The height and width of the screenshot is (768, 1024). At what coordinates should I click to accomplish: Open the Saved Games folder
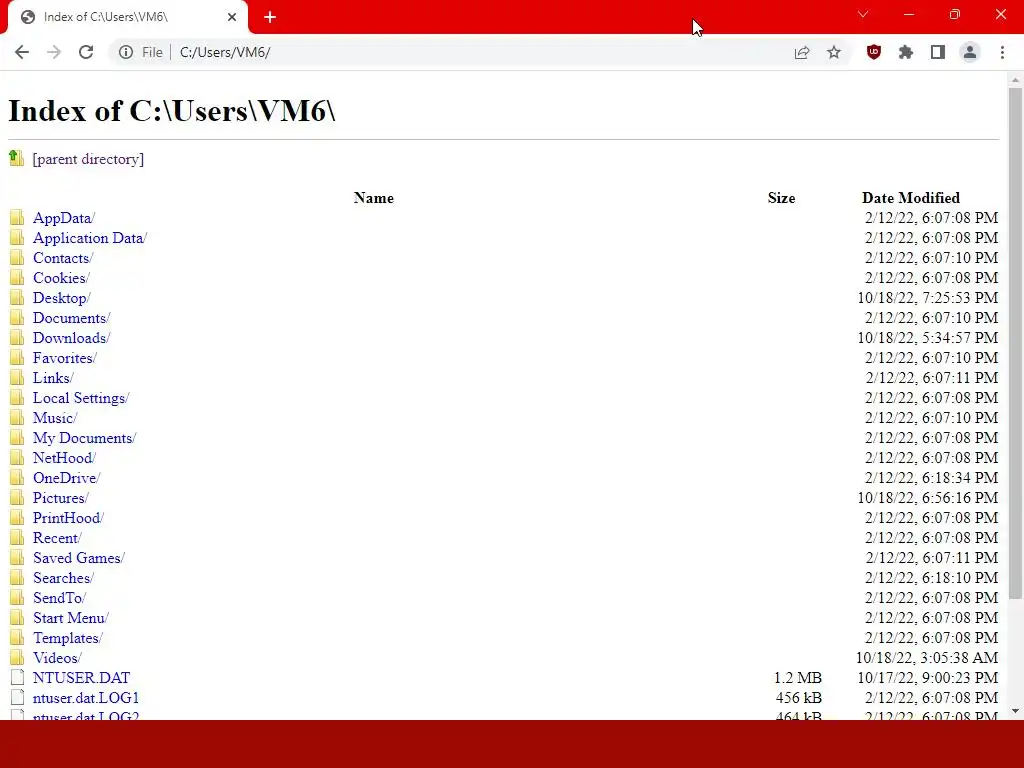(x=79, y=558)
